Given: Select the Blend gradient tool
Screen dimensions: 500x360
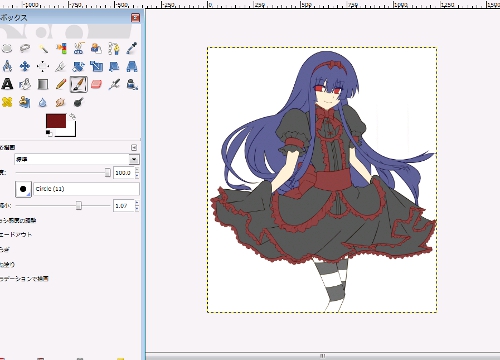Looking at the screenshot, I should coord(43,84).
